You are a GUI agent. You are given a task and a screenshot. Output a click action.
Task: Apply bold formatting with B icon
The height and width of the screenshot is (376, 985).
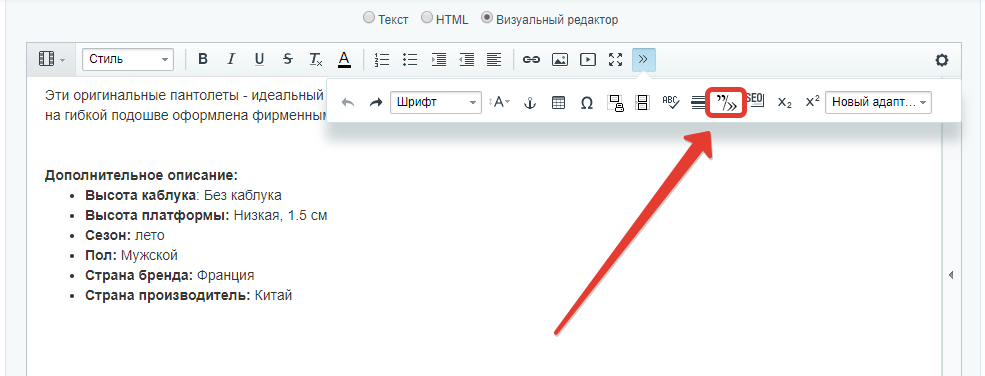click(x=202, y=60)
